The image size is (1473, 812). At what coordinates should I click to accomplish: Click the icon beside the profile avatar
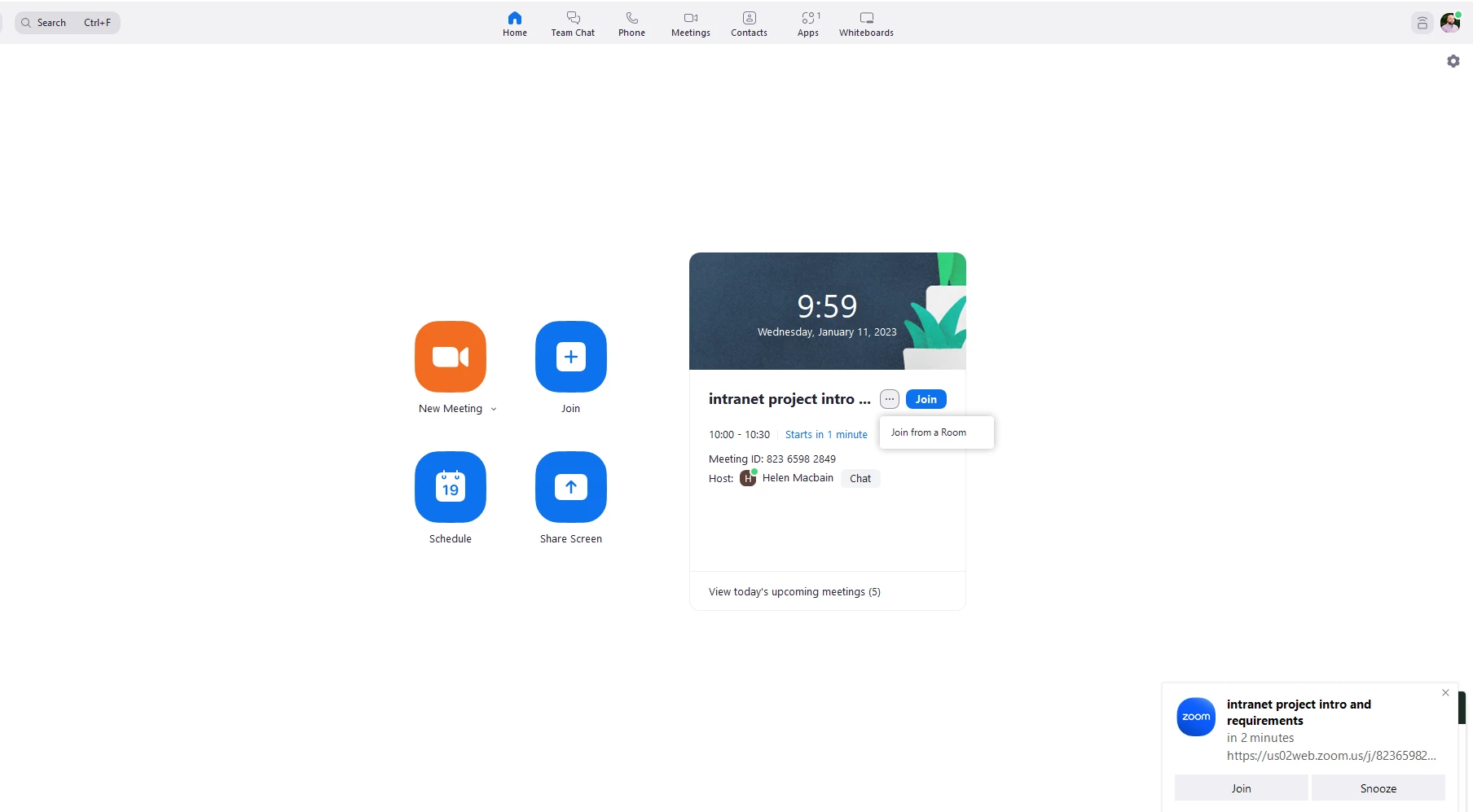tap(1422, 23)
